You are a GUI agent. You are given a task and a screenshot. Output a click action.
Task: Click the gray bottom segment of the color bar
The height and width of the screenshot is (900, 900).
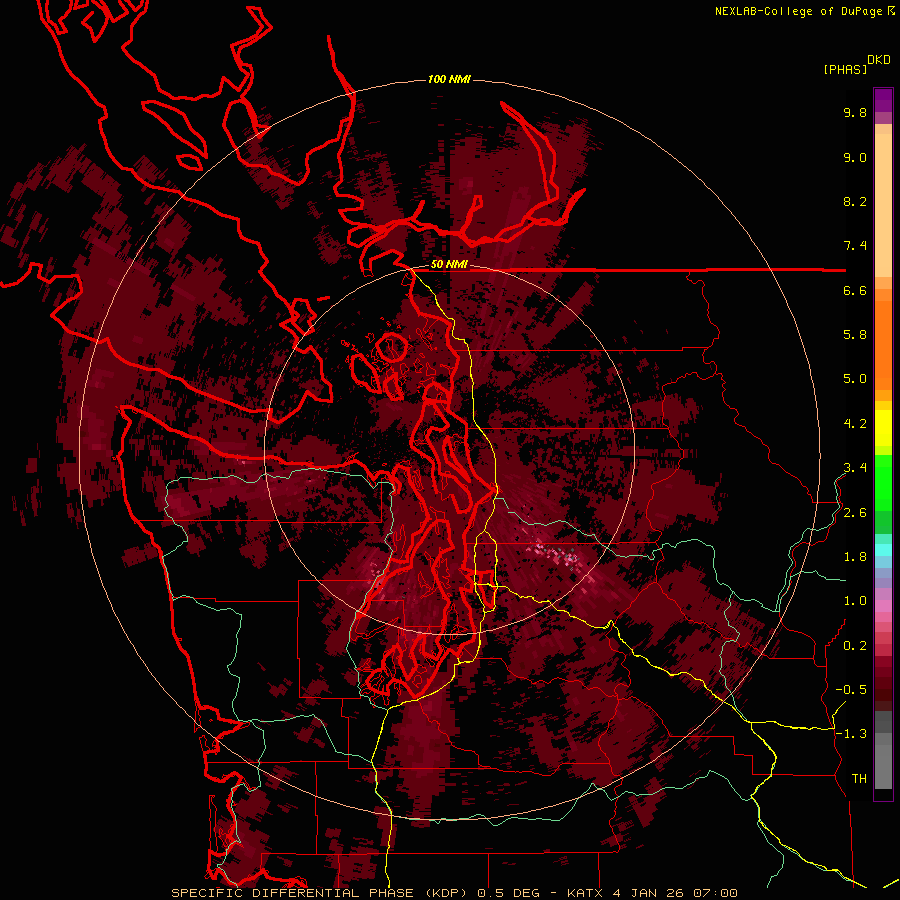click(x=883, y=766)
